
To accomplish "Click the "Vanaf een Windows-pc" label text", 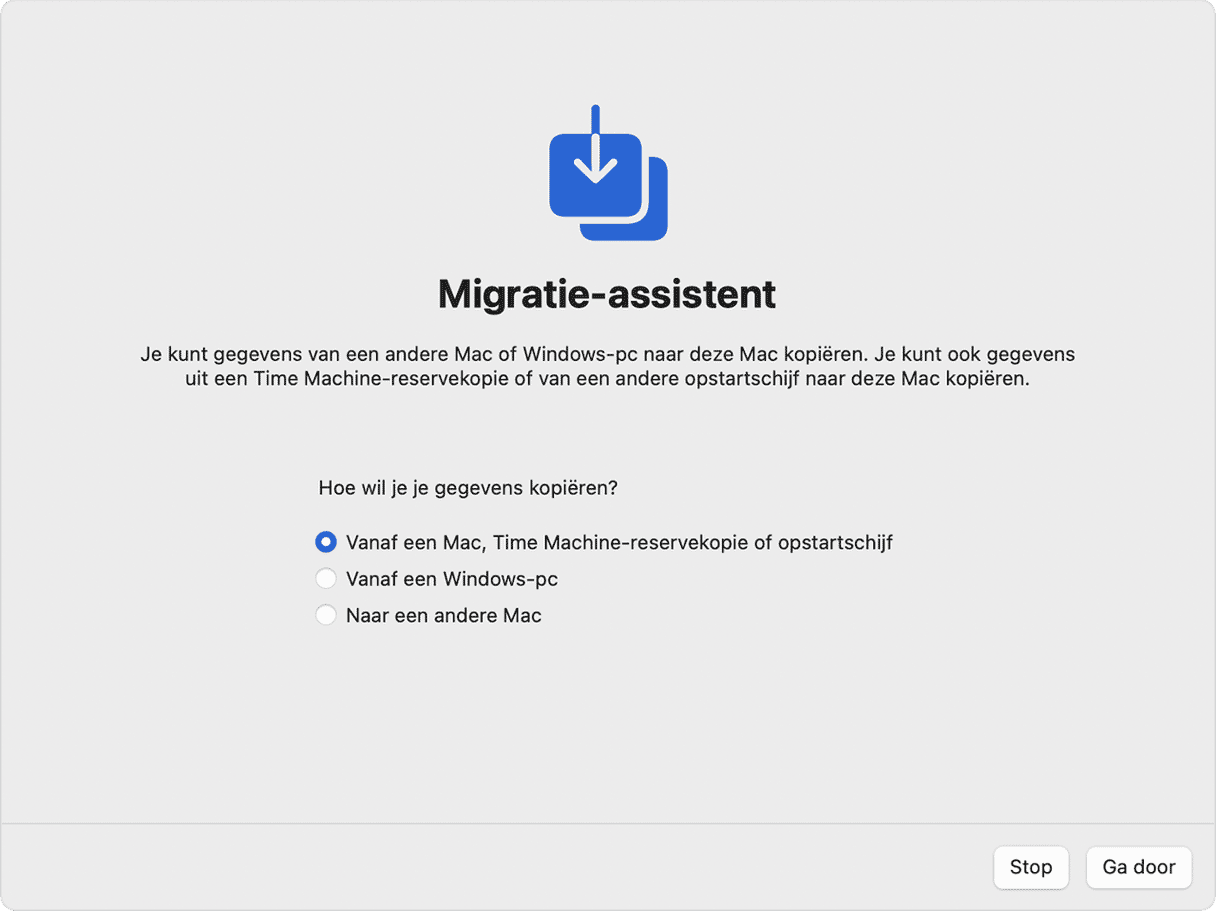I will pos(451,579).
